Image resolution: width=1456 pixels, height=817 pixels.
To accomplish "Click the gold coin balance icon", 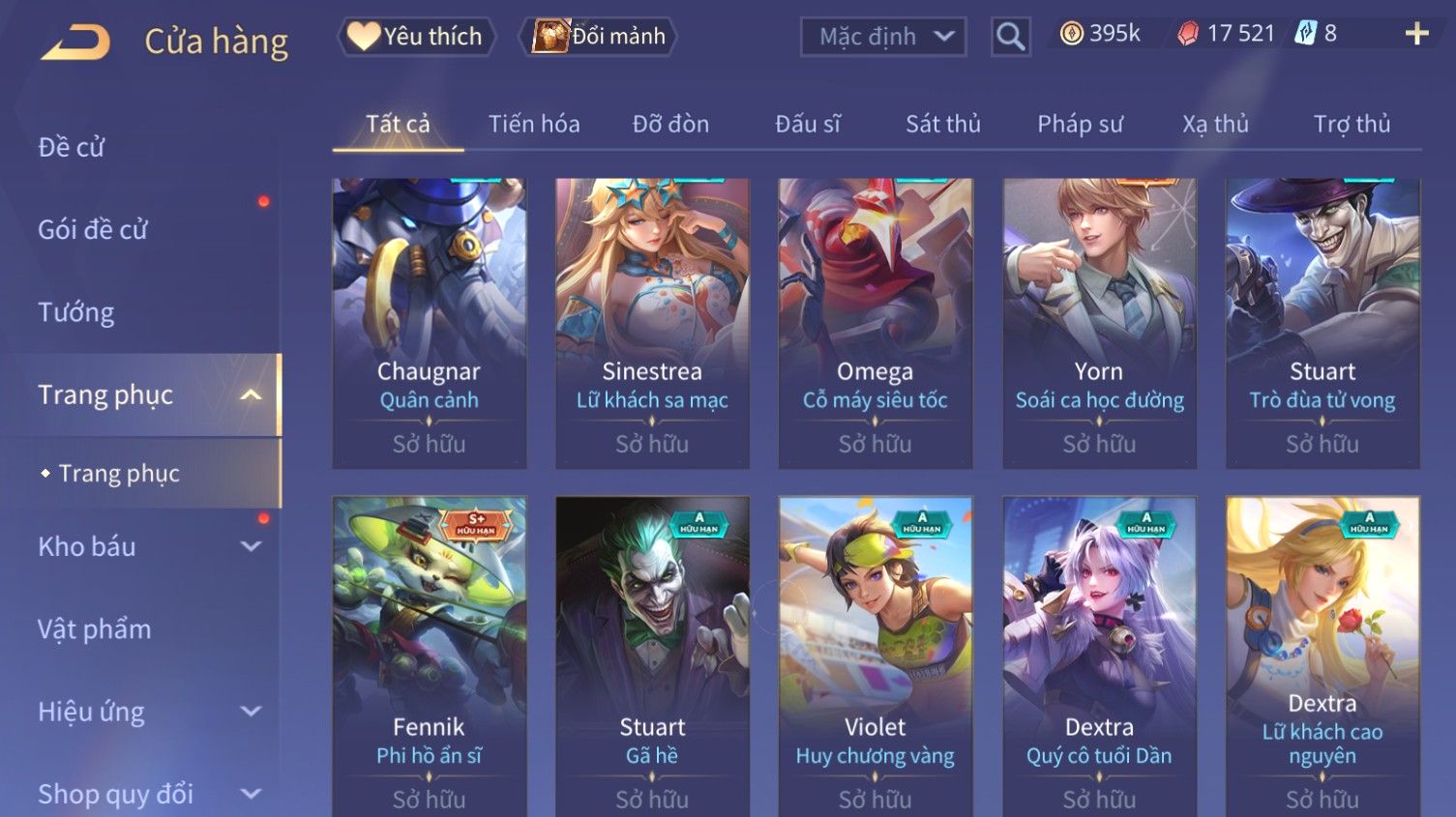I will (1071, 34).
